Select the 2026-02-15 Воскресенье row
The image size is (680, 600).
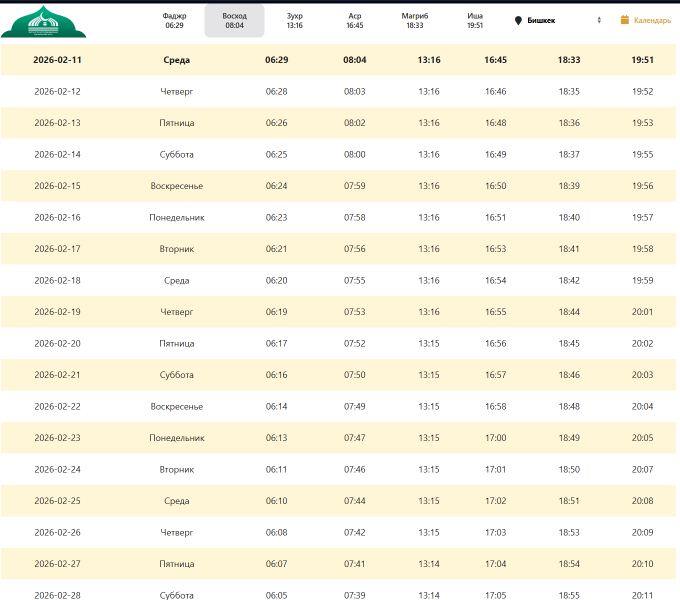[177, 186]
